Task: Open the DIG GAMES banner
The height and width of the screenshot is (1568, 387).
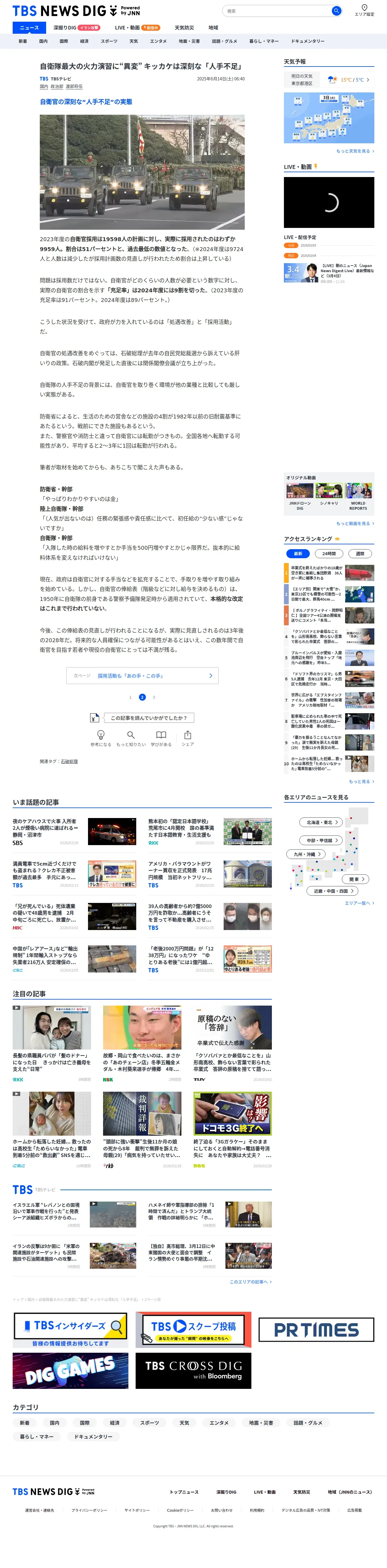Action: [71, 1370]
